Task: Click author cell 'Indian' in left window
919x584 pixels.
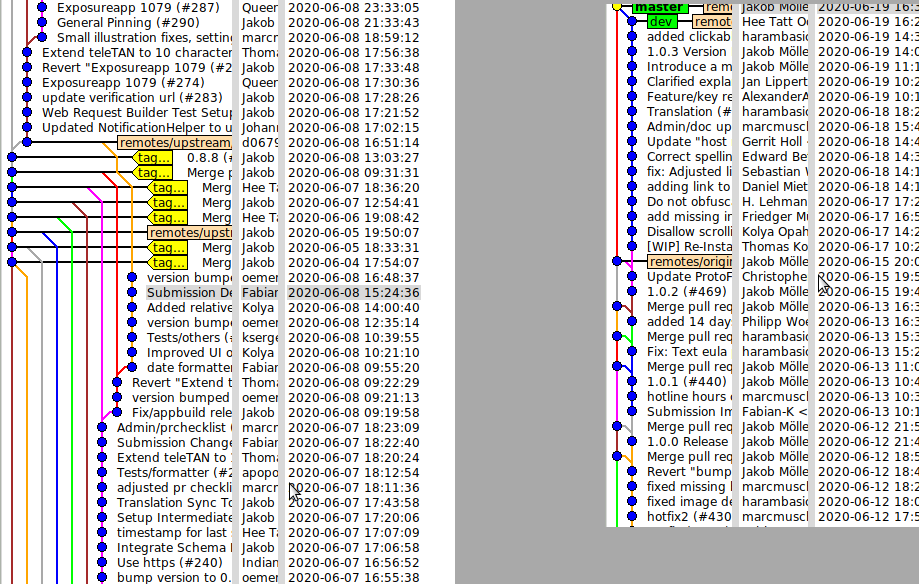Action: [260, 562]
